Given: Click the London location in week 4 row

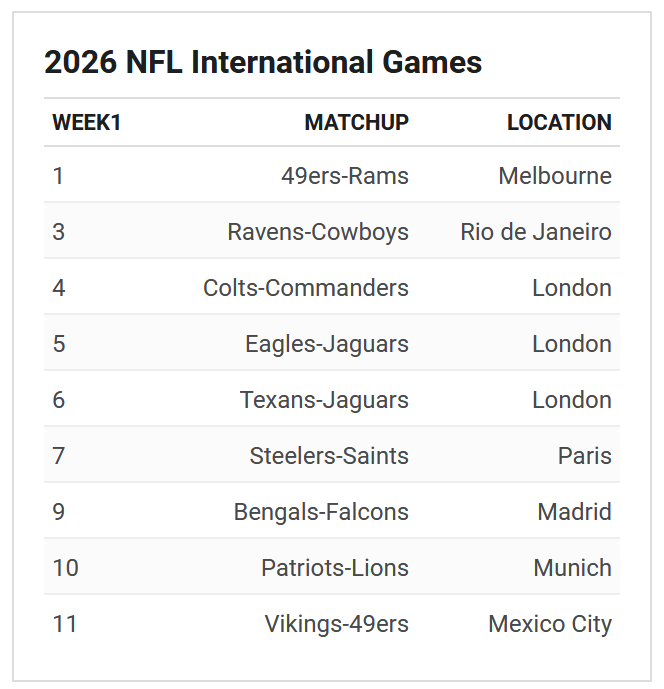Looking at the screenshot, I should pyautogui.click(x=572, y=288).
